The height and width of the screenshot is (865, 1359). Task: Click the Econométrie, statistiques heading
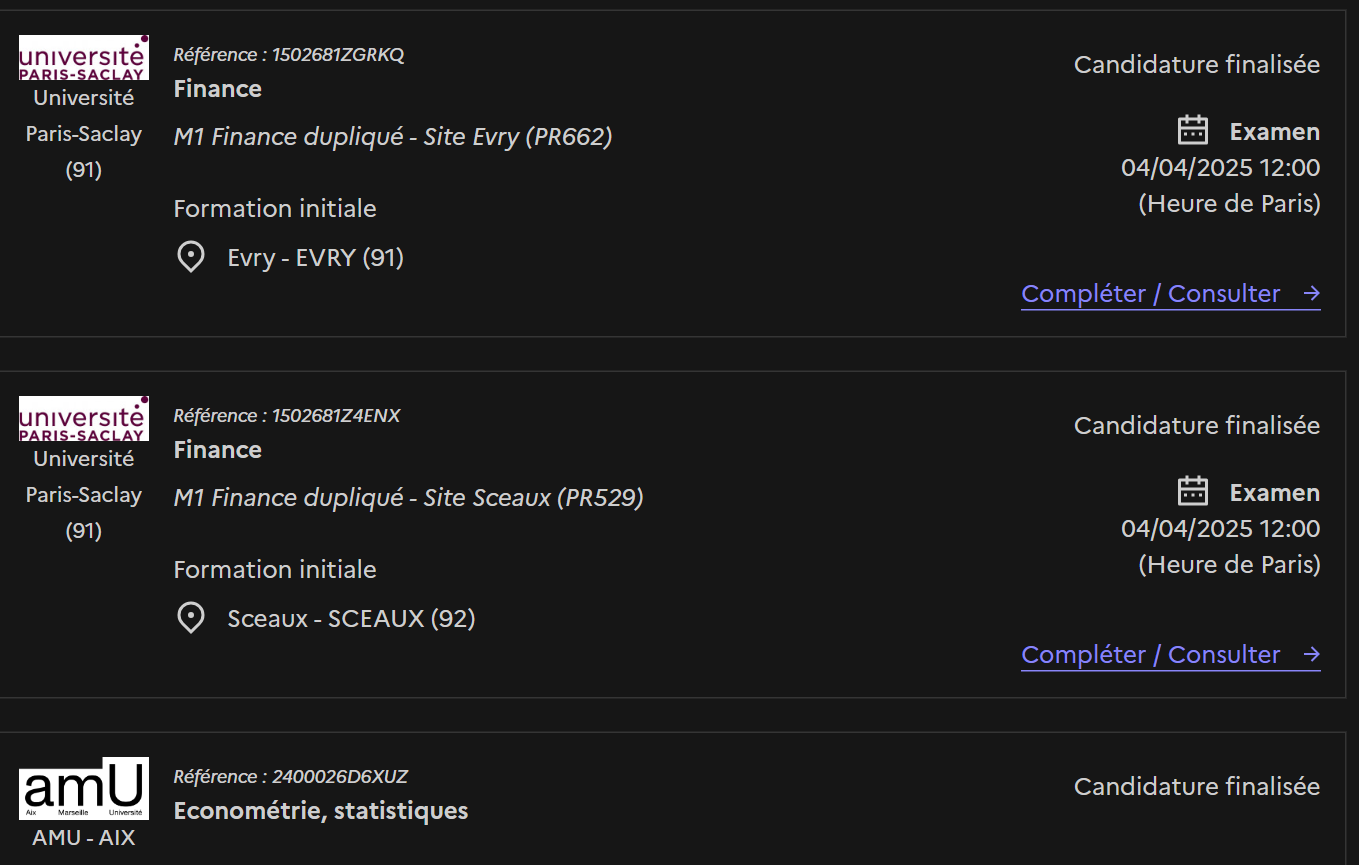point(321,811)
